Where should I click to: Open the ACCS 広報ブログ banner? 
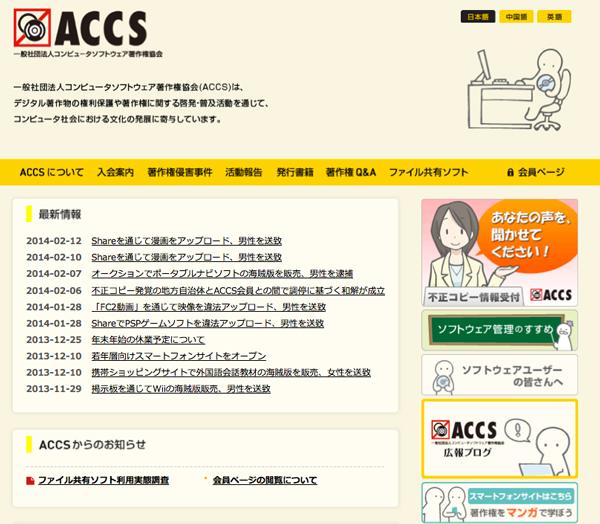[x=498, y=438]
